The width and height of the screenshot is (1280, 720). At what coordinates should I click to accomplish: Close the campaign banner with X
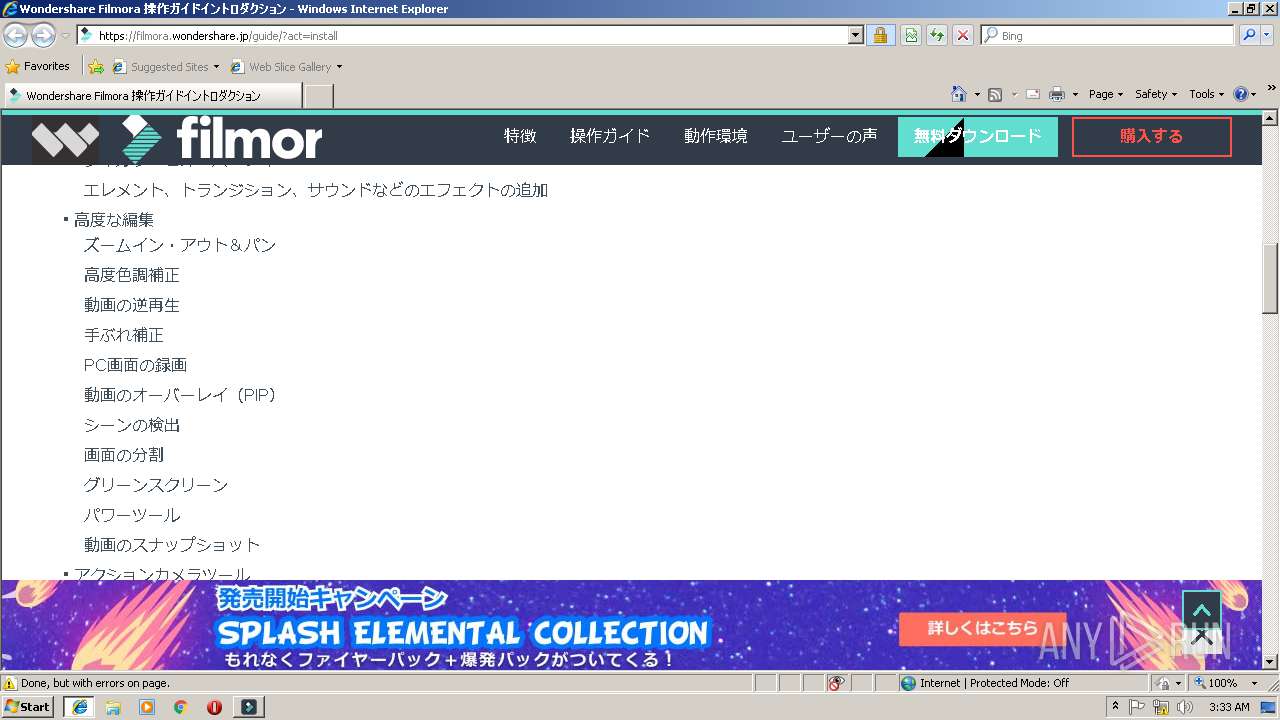[x=1202, y=637]
